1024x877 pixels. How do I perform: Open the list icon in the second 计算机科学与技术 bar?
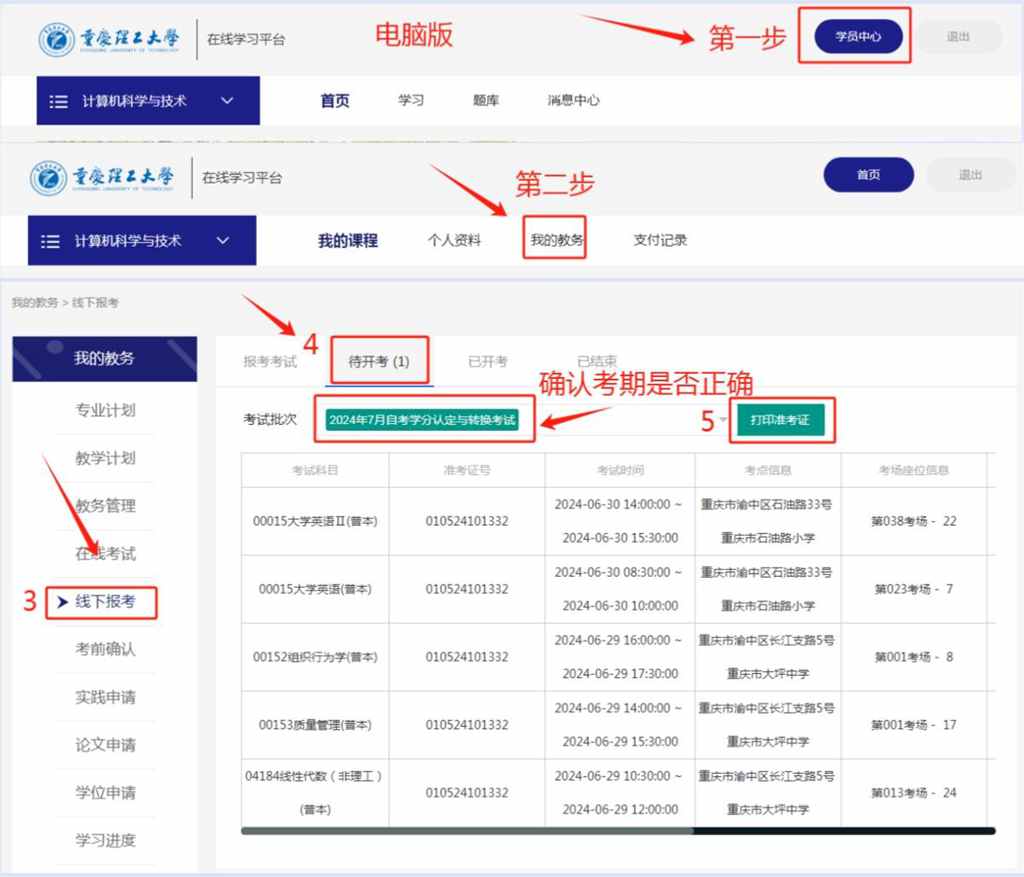tap(50, 241)
